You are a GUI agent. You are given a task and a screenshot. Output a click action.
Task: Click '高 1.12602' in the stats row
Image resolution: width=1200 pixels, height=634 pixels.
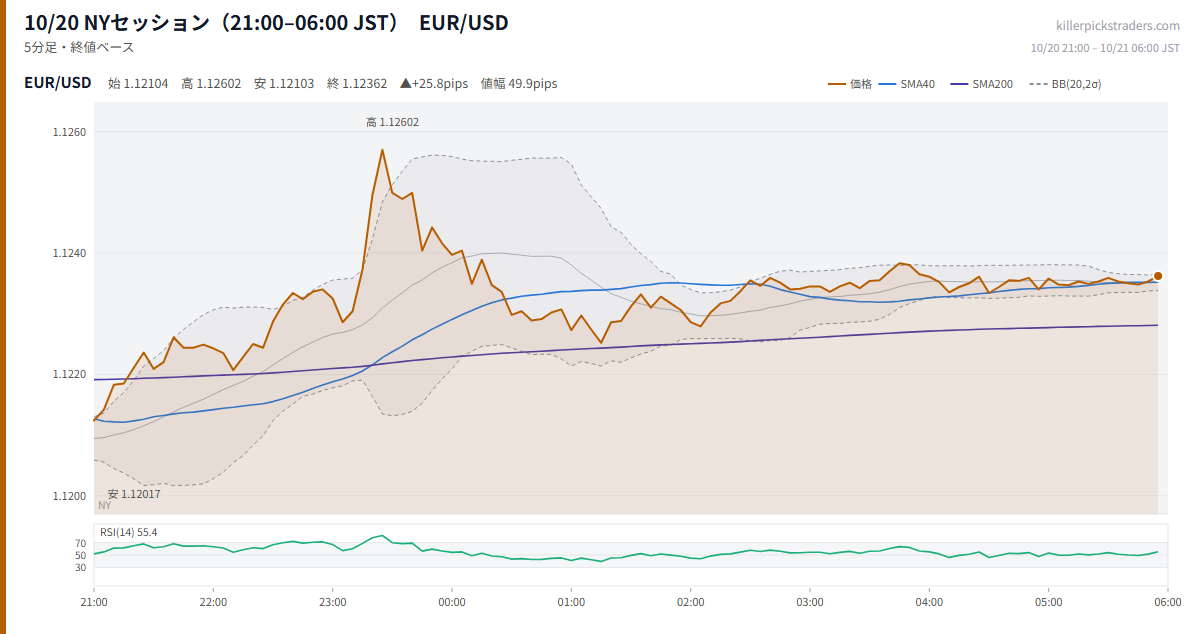tap(211, 84)
